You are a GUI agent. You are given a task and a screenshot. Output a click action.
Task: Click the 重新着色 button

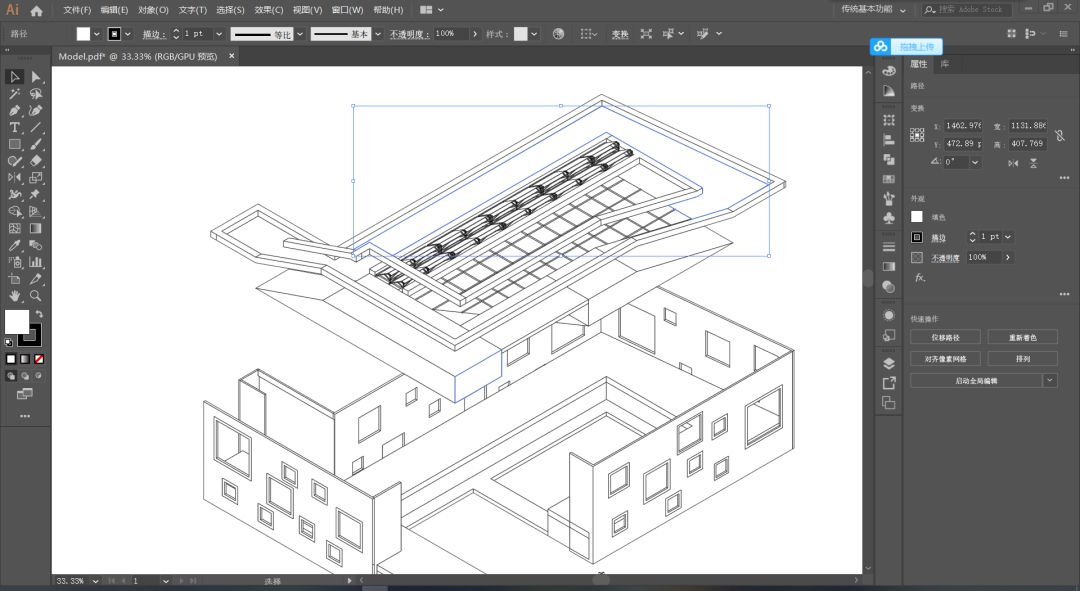click(x=1022, y=338)
